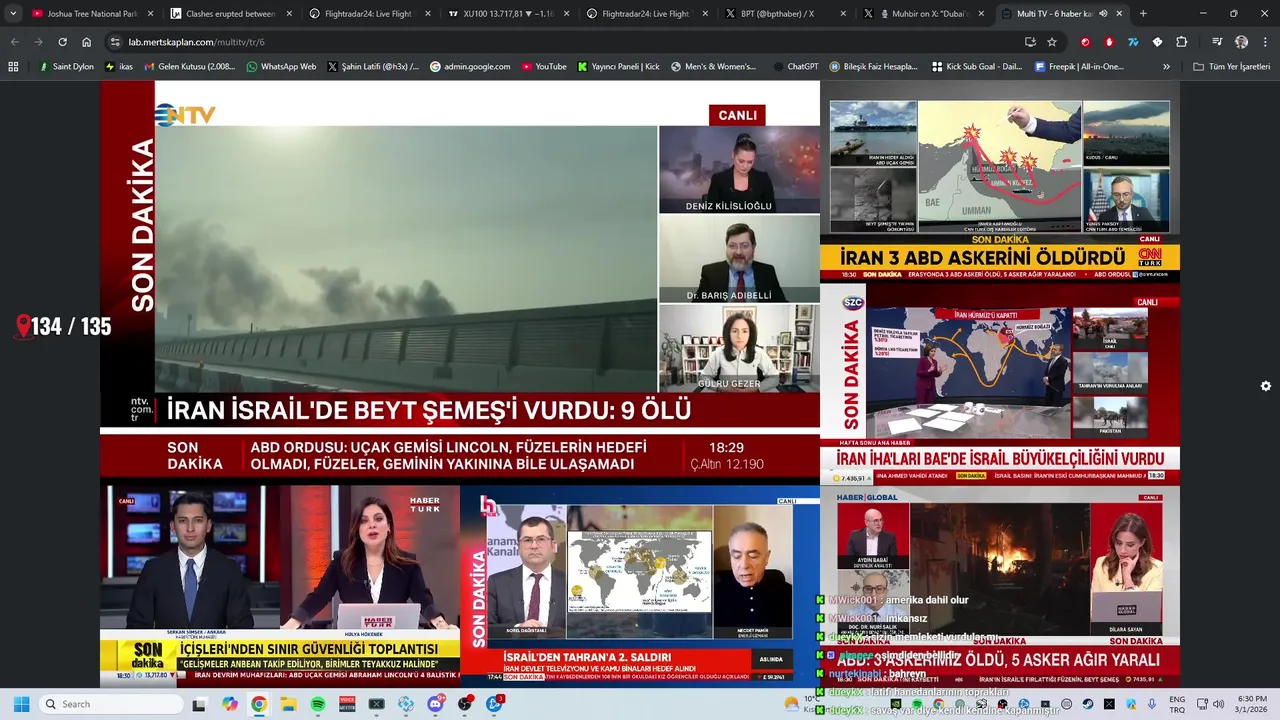Open the multi TV settings gear icon

1266,386
